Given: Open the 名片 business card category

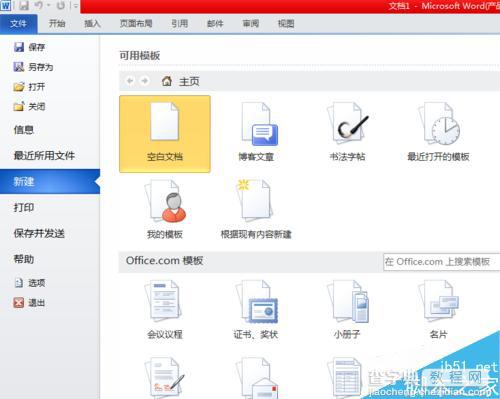Looking at the screenshot, I should [438, 310].
